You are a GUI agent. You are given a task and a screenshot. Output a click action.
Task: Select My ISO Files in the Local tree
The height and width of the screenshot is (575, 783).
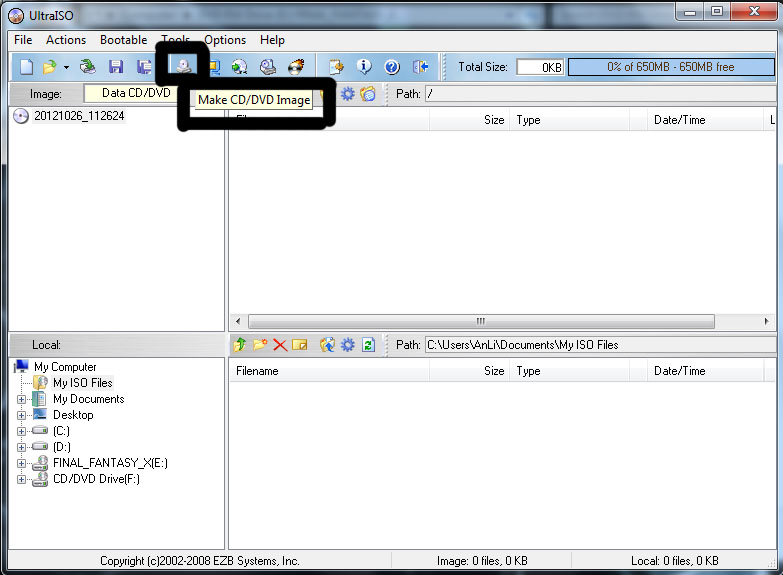point(83,383)
